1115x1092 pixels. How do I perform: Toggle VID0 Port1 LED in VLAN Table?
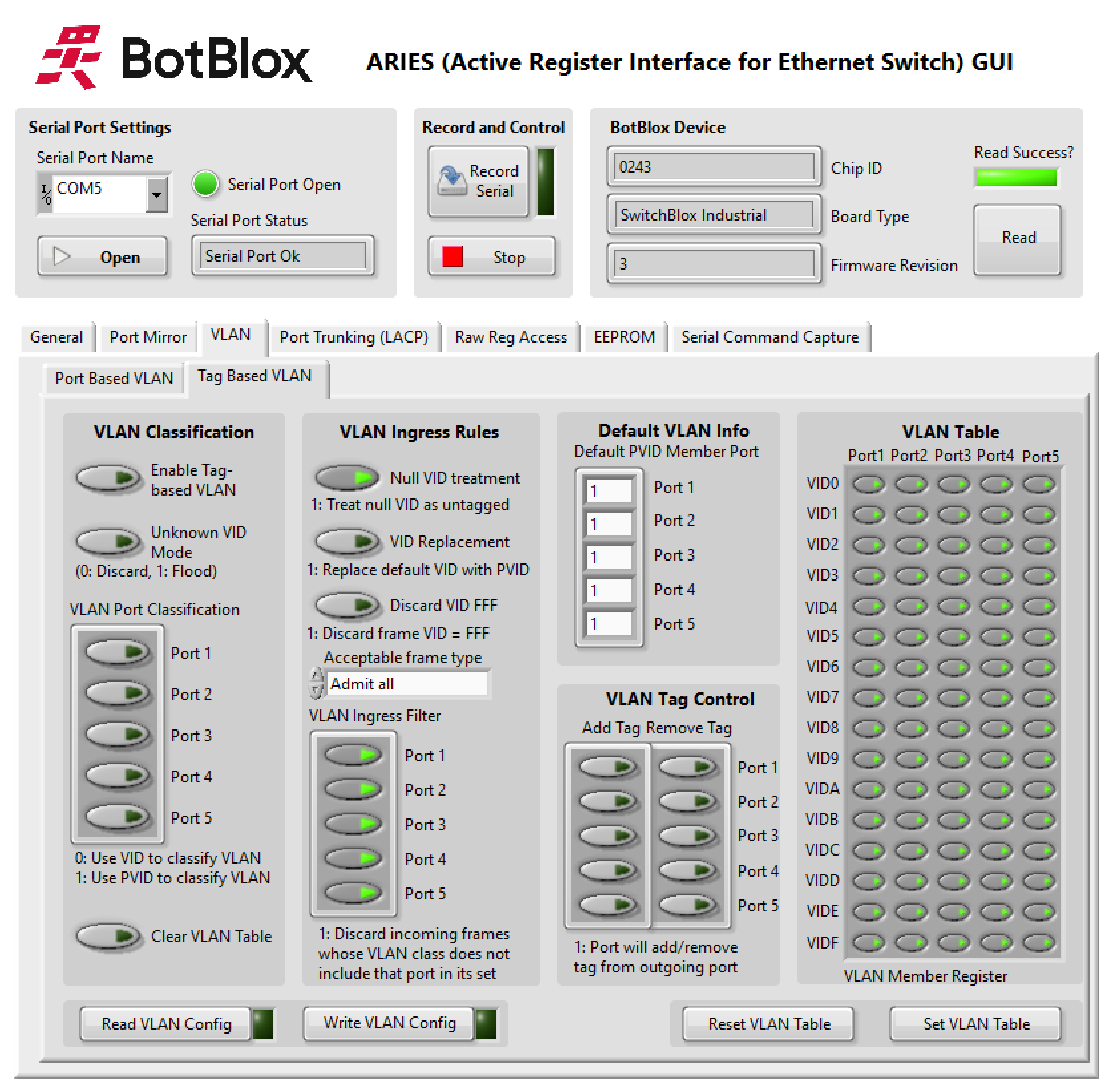coord(868,484)
